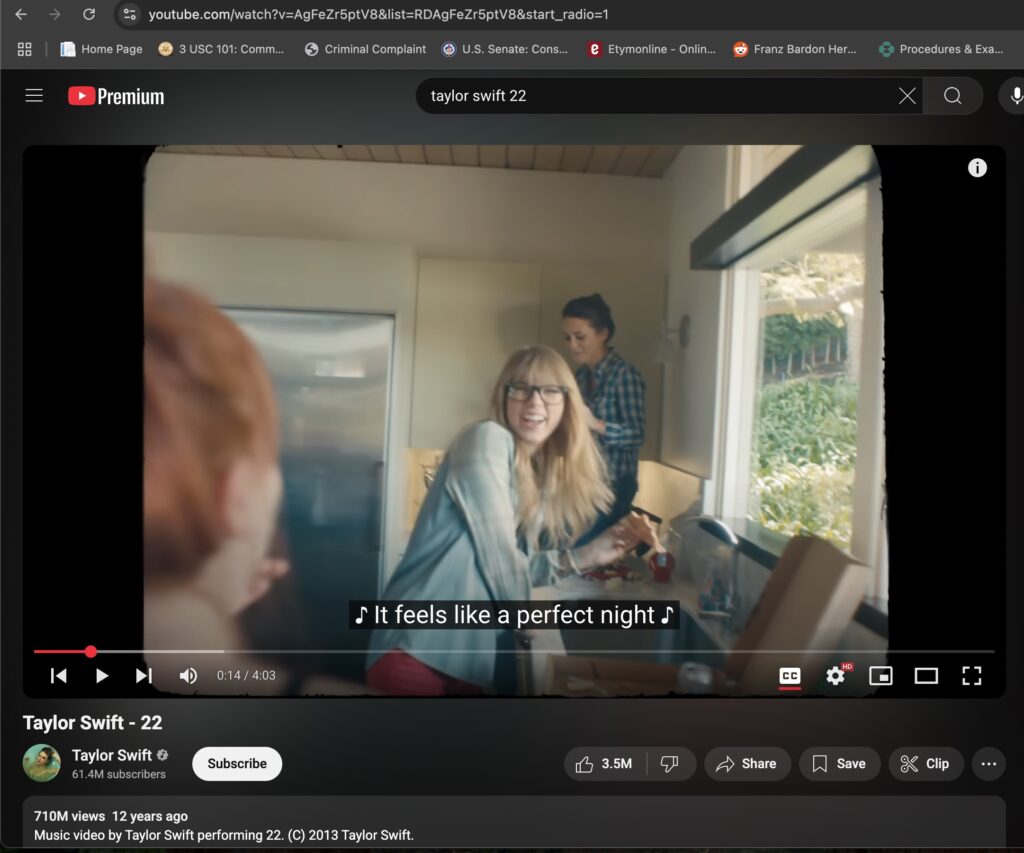Open the player settings gear menu
The image size is (1024, 853).
(x=835, y=676)
